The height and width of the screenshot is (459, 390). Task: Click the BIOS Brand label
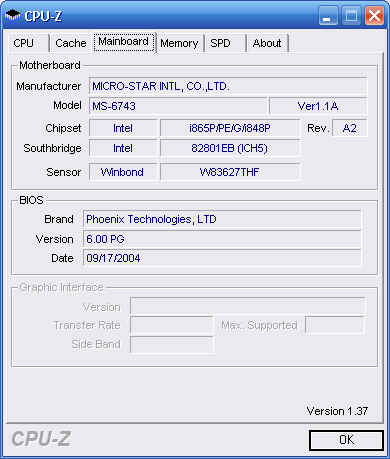point(59,219)
